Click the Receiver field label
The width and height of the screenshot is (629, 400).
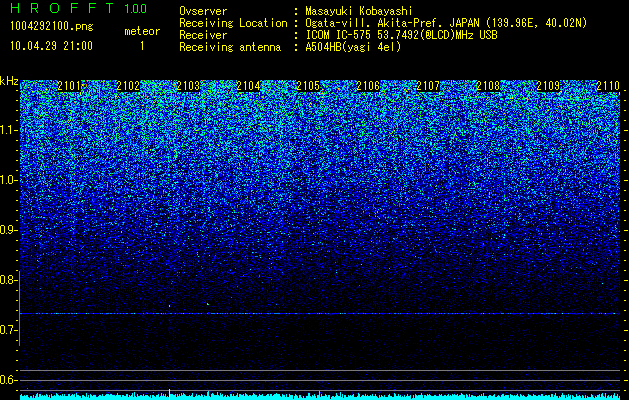click(x=203, y=35)
